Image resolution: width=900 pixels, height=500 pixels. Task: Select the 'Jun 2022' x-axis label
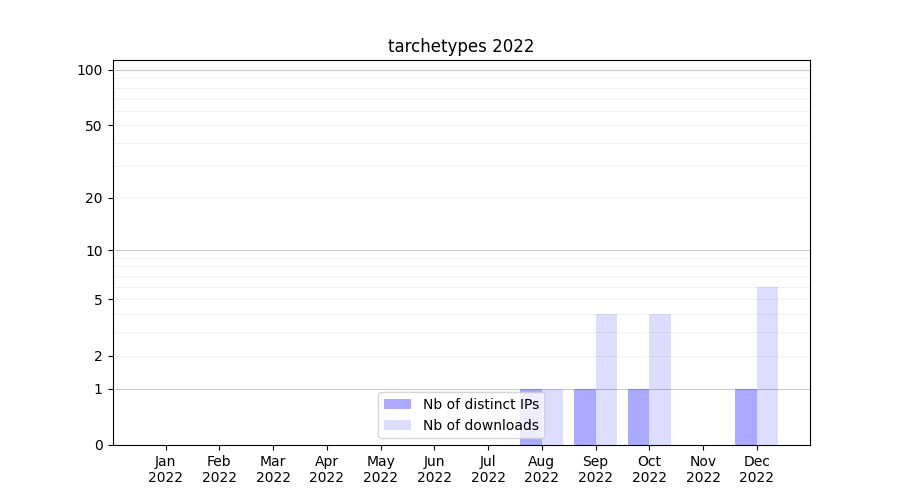tap(434, 469)
